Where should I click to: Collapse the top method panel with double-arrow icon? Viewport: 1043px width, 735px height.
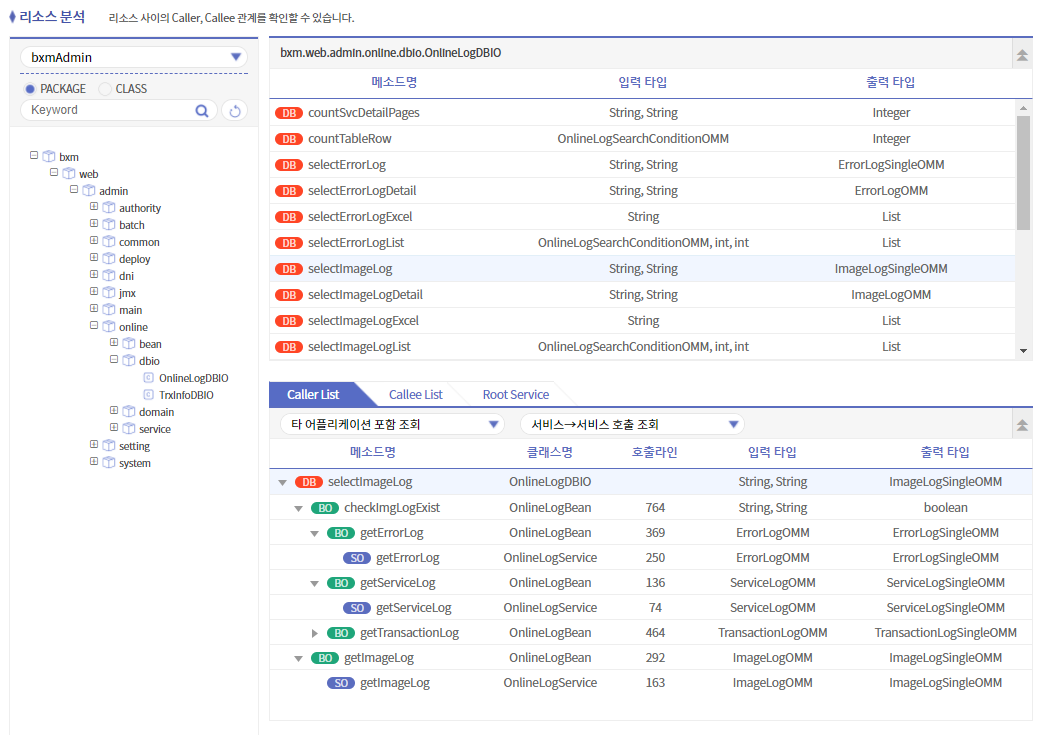1022,55
